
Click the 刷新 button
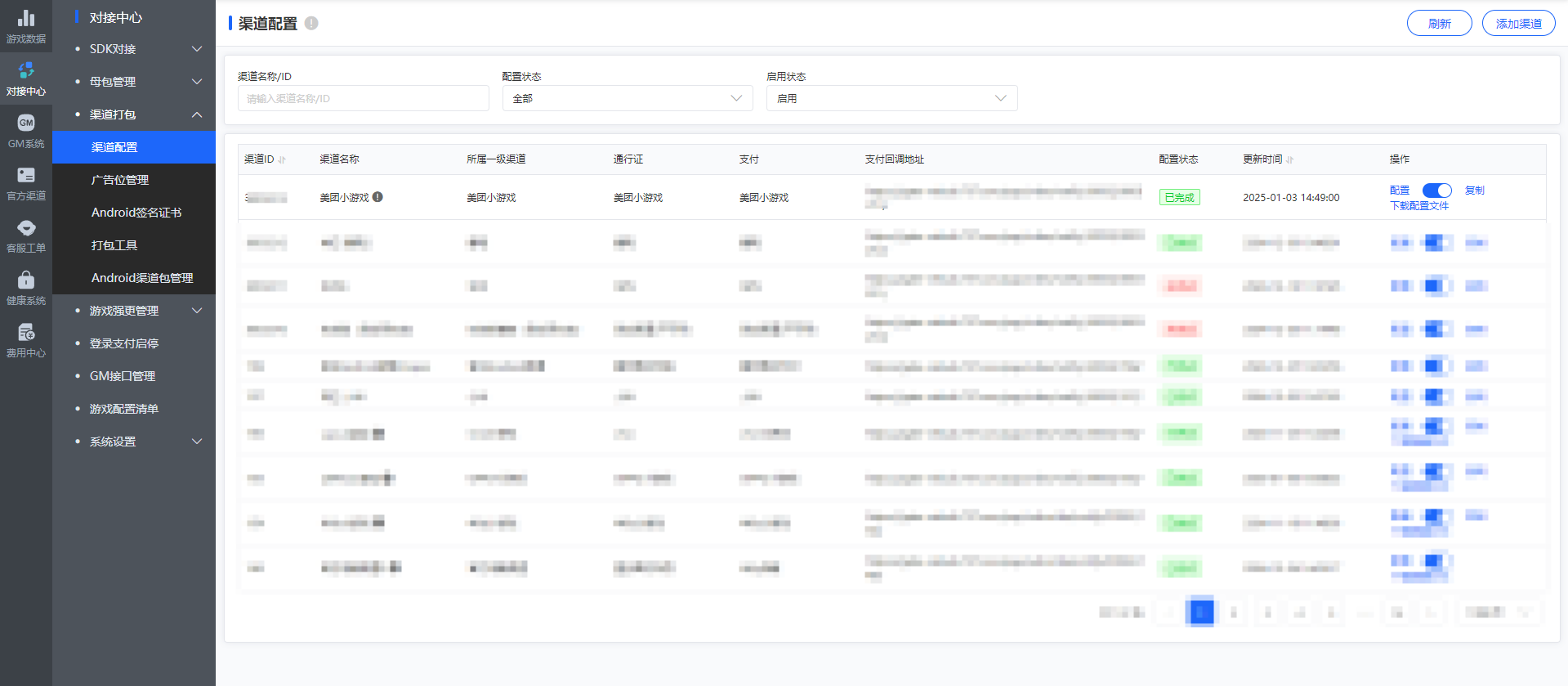tap(1440, 24)
